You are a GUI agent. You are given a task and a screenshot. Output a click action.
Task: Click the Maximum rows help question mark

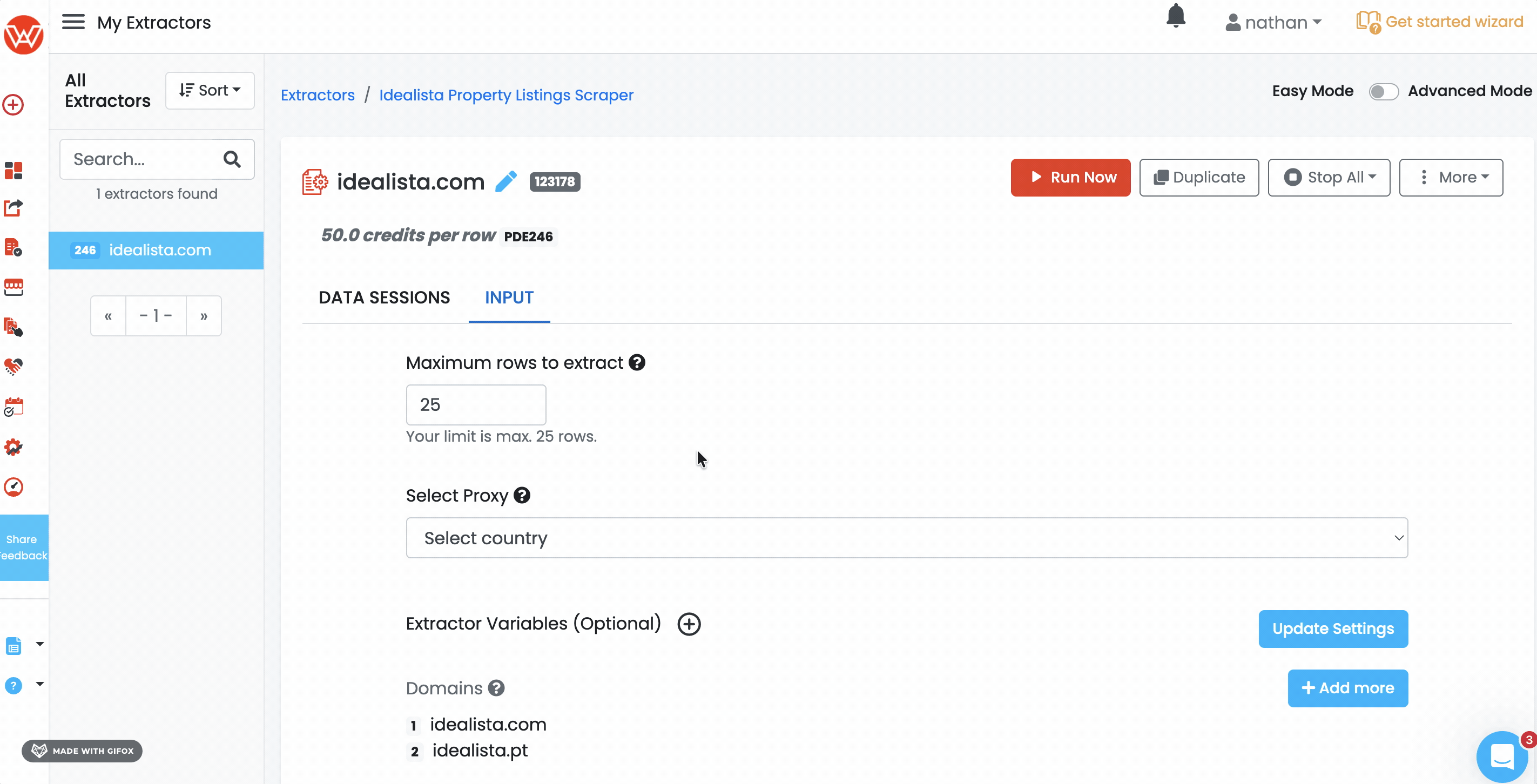pos(637,362)
